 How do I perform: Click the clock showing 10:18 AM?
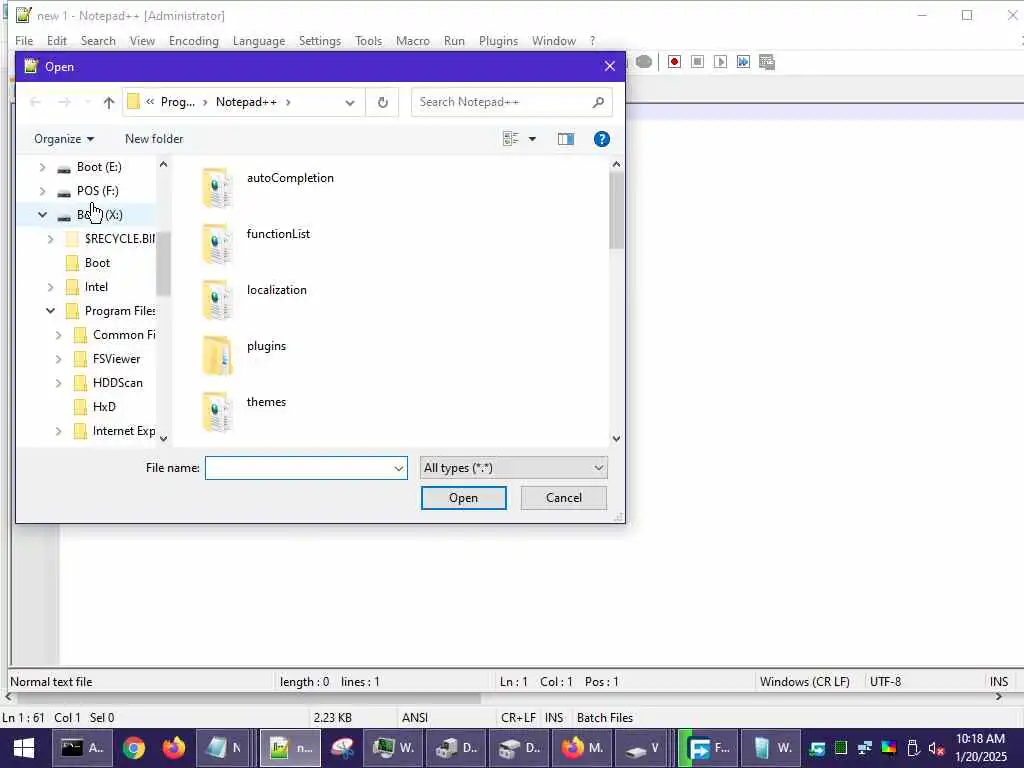(980, 739)
